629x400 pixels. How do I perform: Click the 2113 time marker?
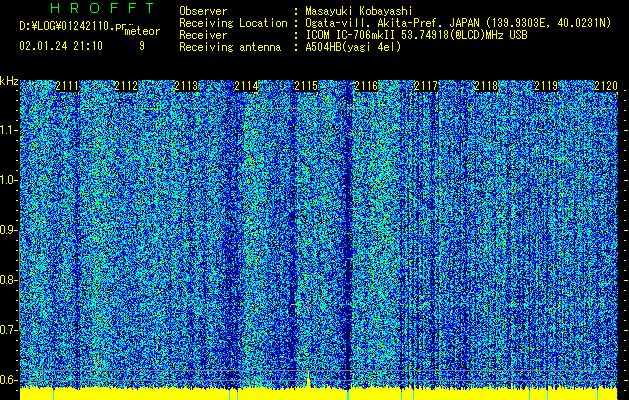coord(187,86)
